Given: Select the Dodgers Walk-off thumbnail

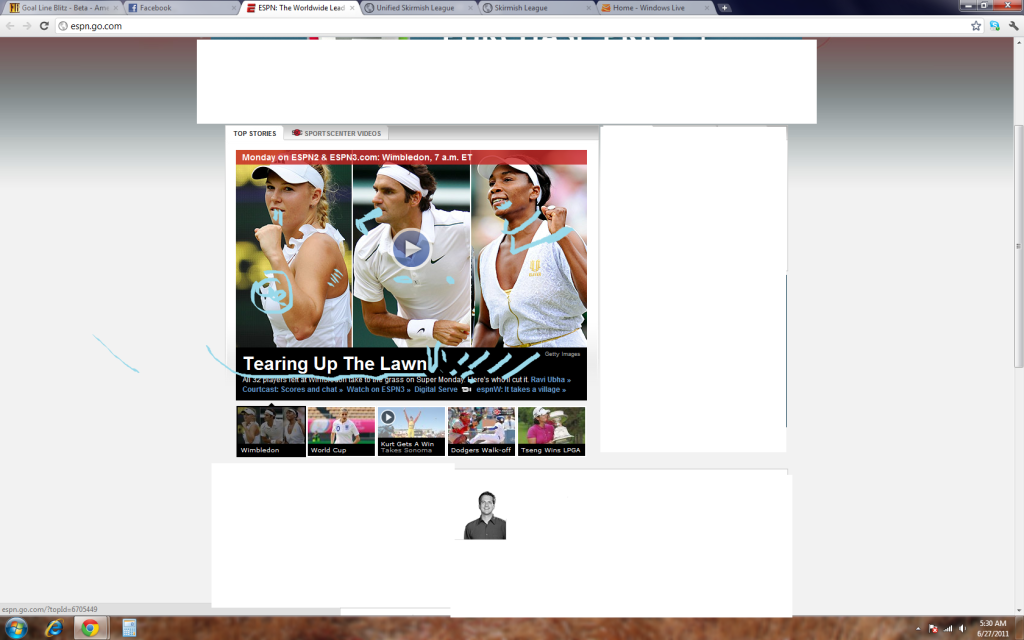Looking at the screenshot, I should [481, 431].
